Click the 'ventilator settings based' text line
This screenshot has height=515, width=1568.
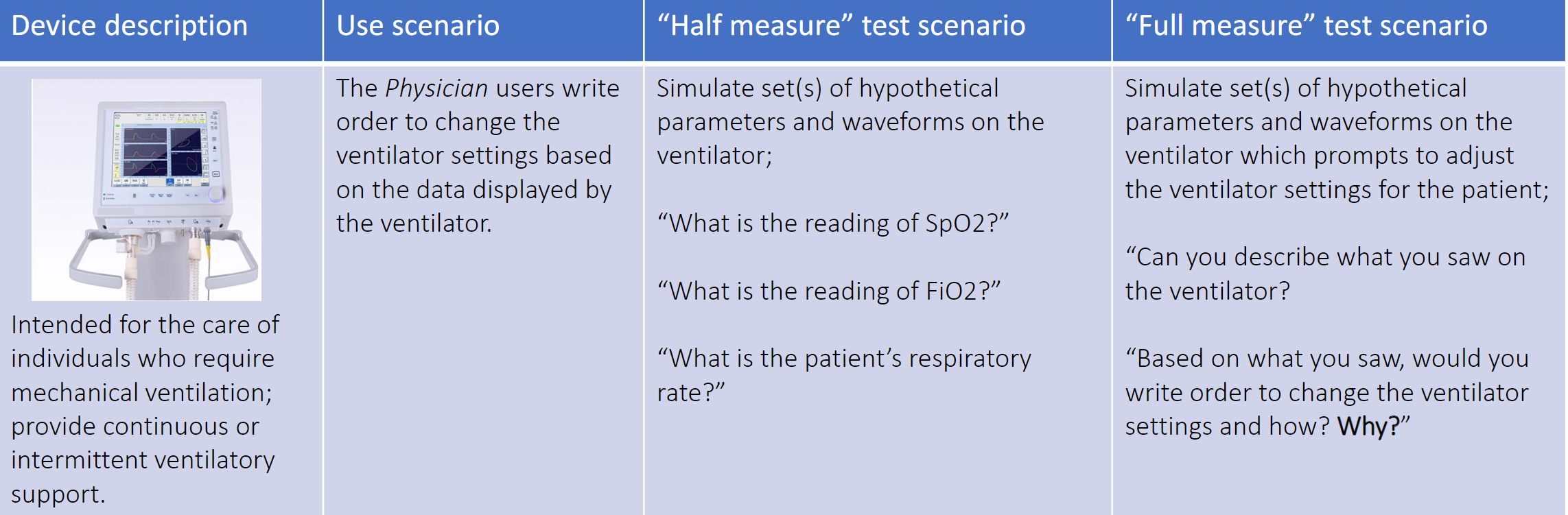[x=473, y=156]
